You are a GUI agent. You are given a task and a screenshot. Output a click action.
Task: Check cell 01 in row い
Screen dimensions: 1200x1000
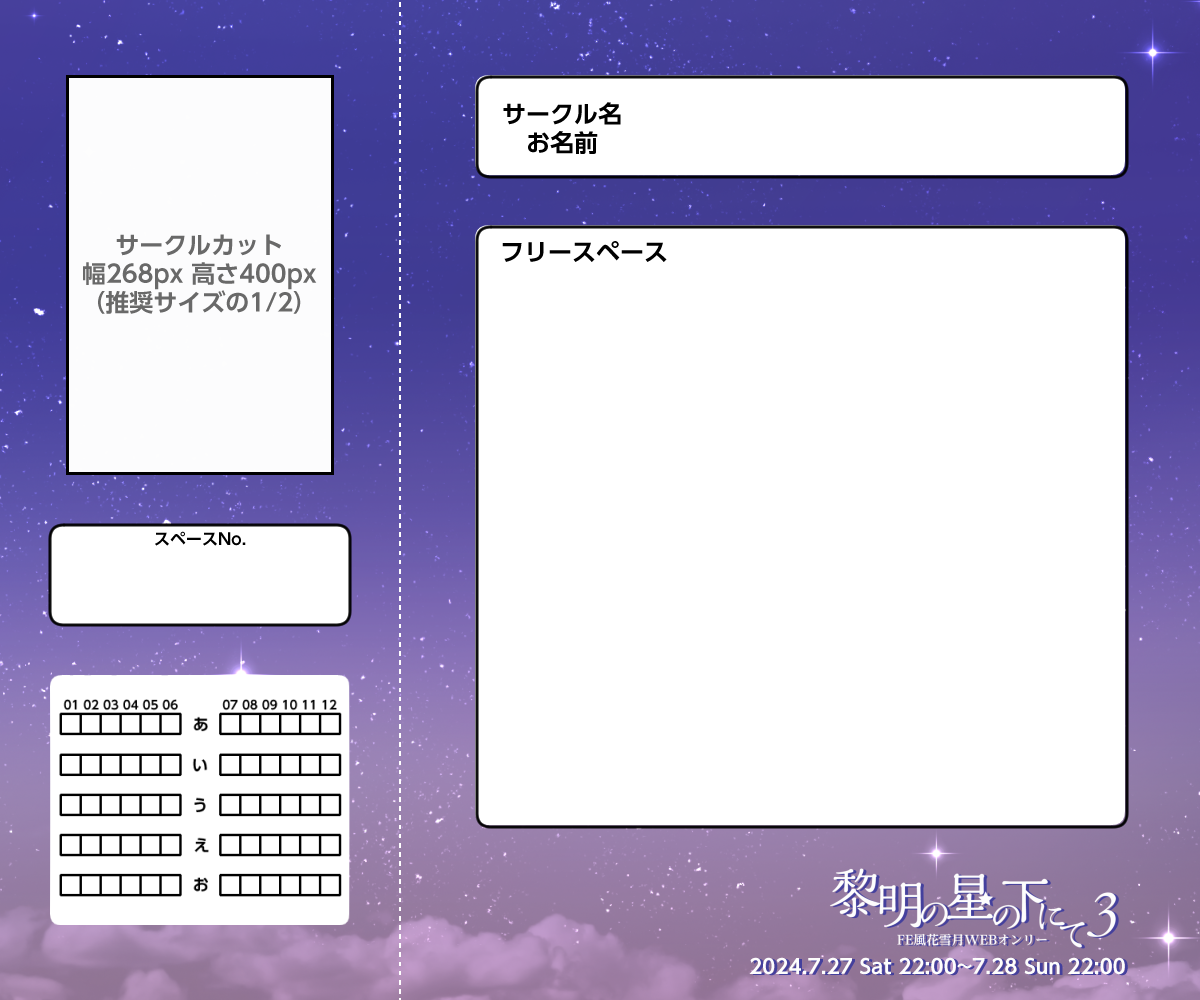click(x=71, y=765)
